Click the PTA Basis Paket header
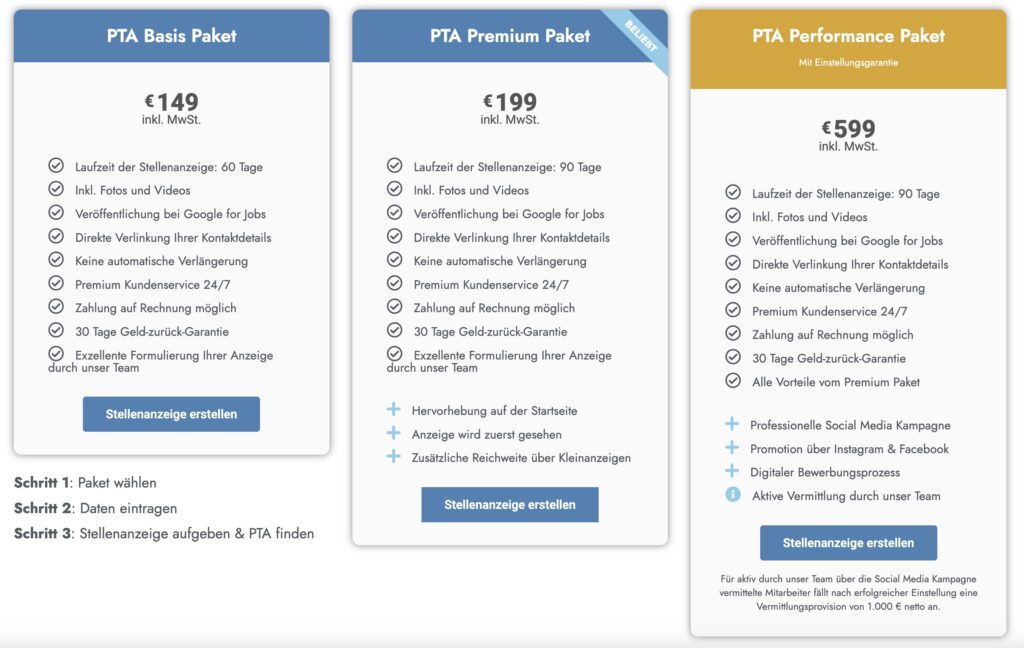Screen dimensions: 1024x648 171,36
